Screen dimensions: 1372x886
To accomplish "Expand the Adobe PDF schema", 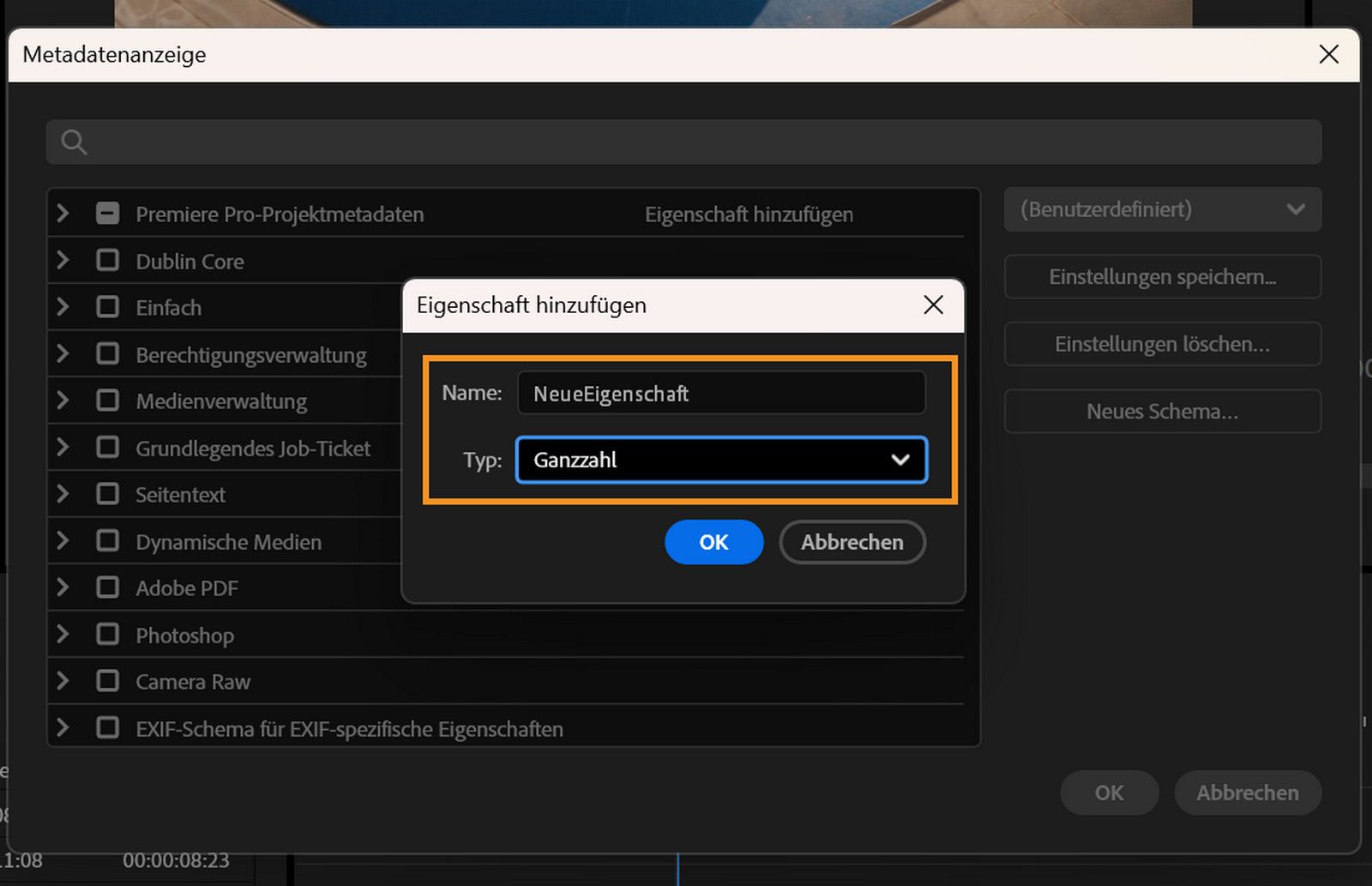I will click(63, 587).
